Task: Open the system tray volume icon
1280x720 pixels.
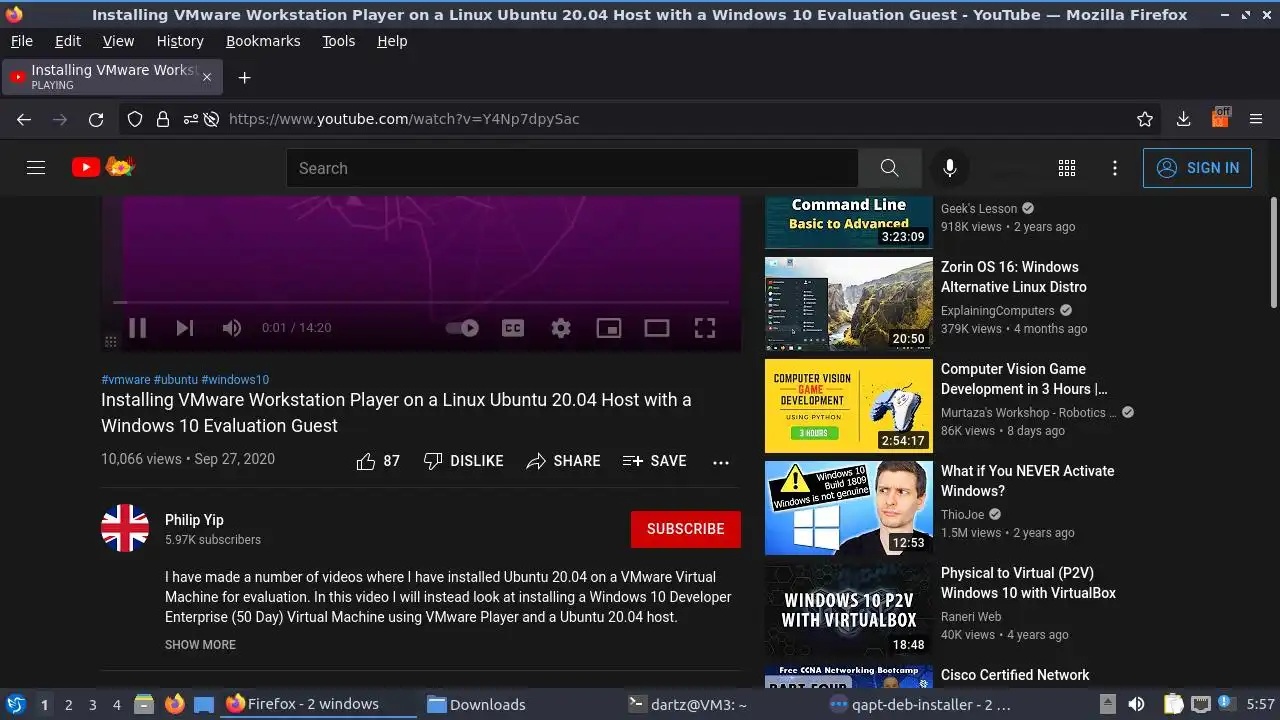Action: click(x=1136, y=704)
